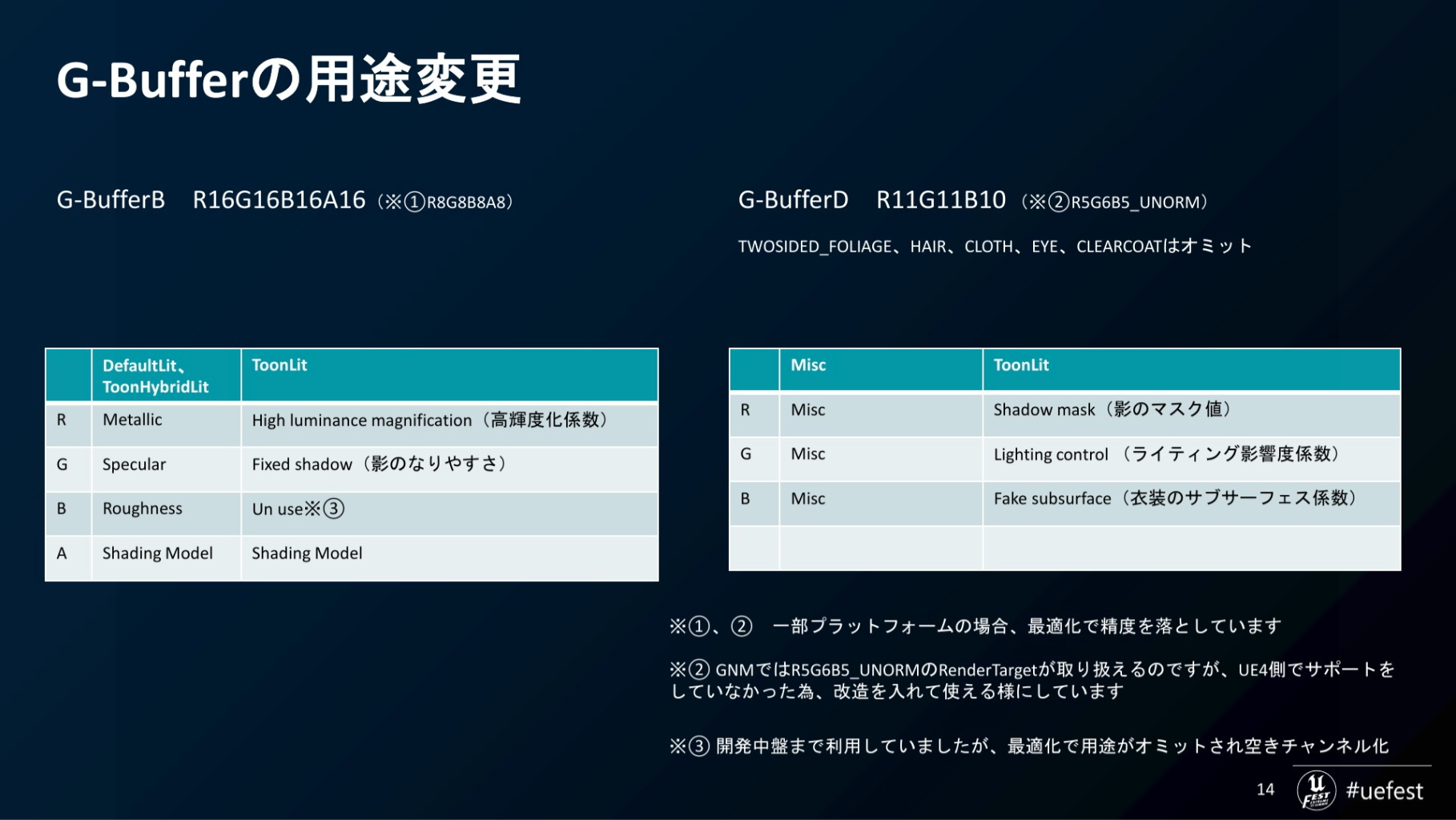Click the ToonLit header in the G-BufferB table

pos(280,365)
